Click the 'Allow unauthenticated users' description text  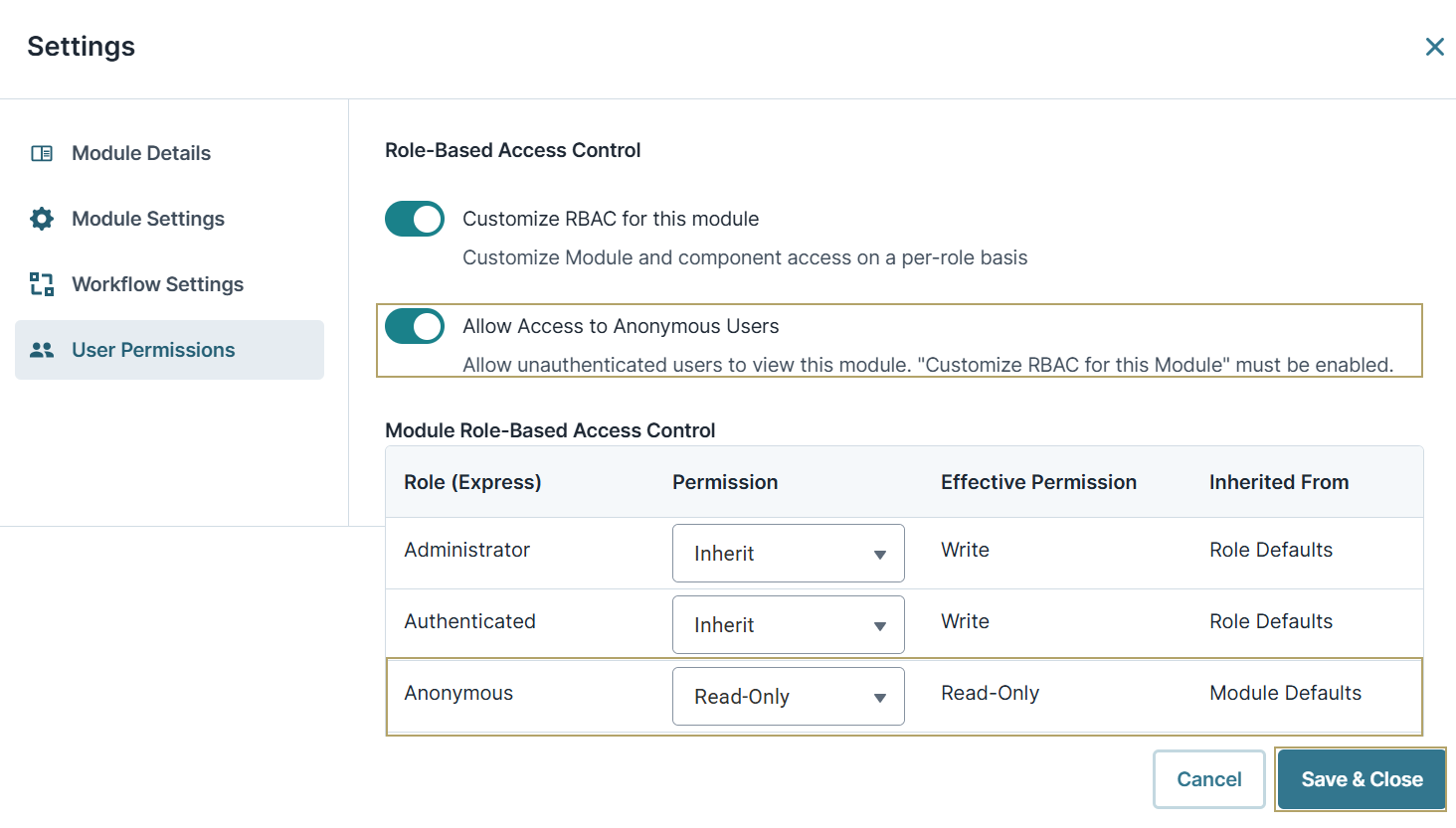[928, 365]
